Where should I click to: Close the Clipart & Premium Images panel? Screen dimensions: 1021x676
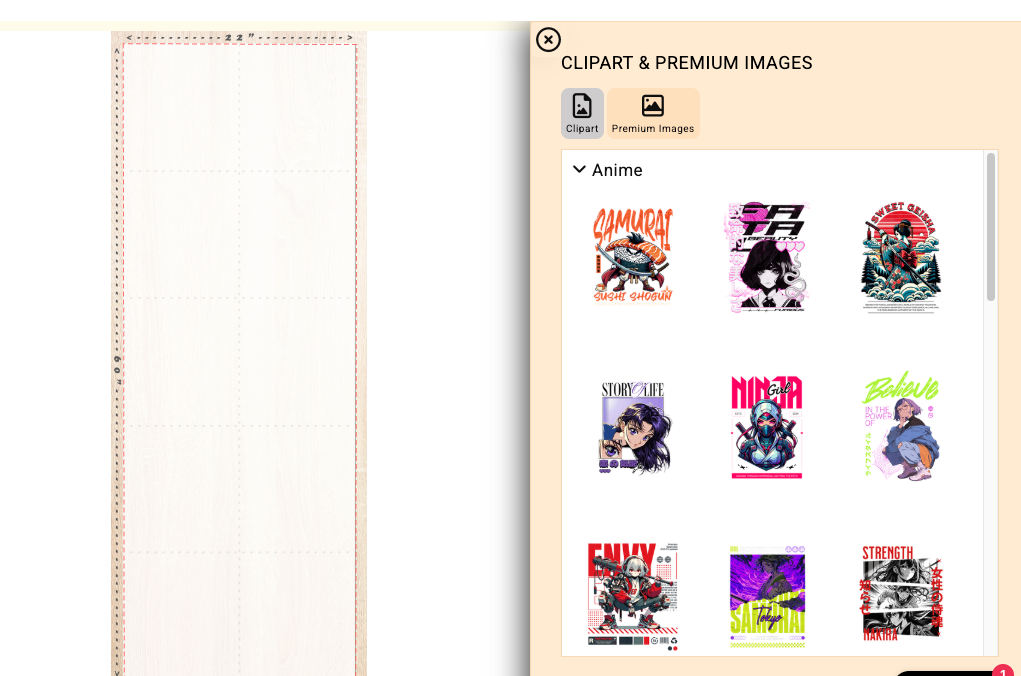548,40
